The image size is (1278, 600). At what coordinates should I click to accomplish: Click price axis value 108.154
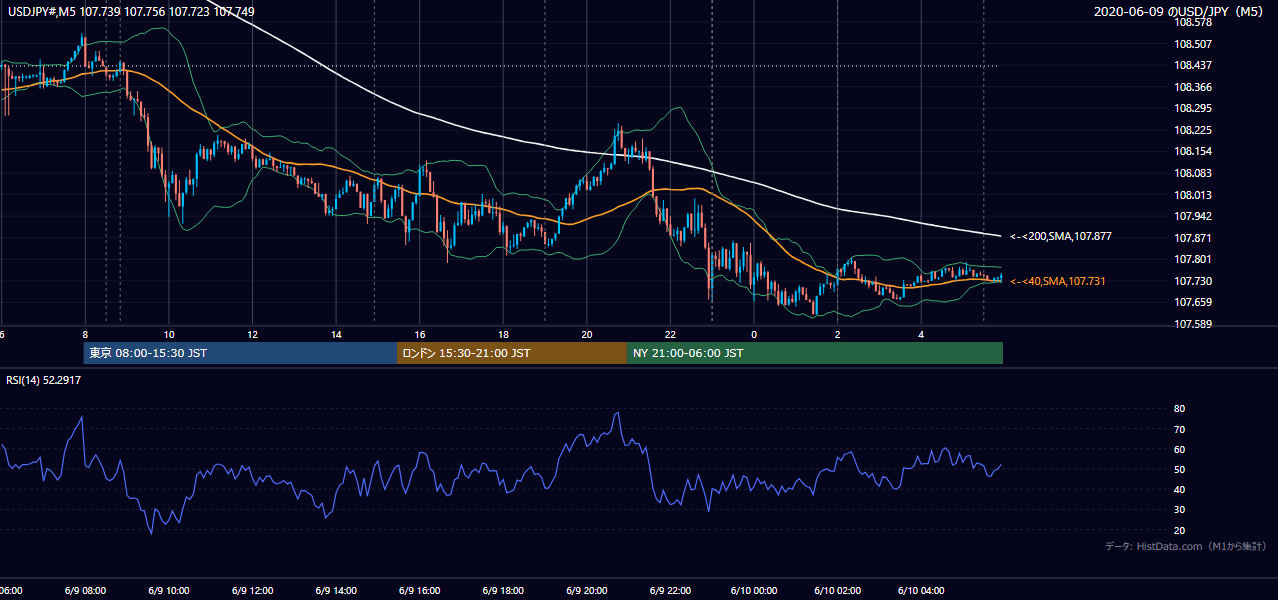point(1192,151)
